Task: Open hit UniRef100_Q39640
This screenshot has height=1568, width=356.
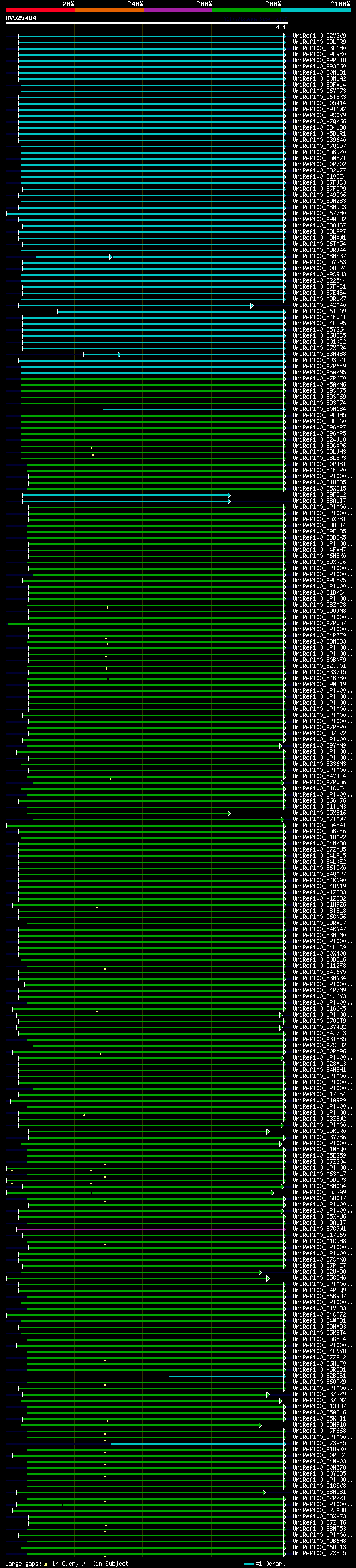Action: coord(319,140)
